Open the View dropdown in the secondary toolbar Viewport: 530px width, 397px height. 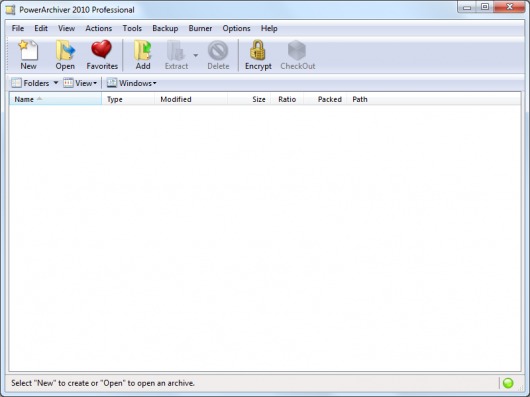pyautogui.click(x=80, y=83)
